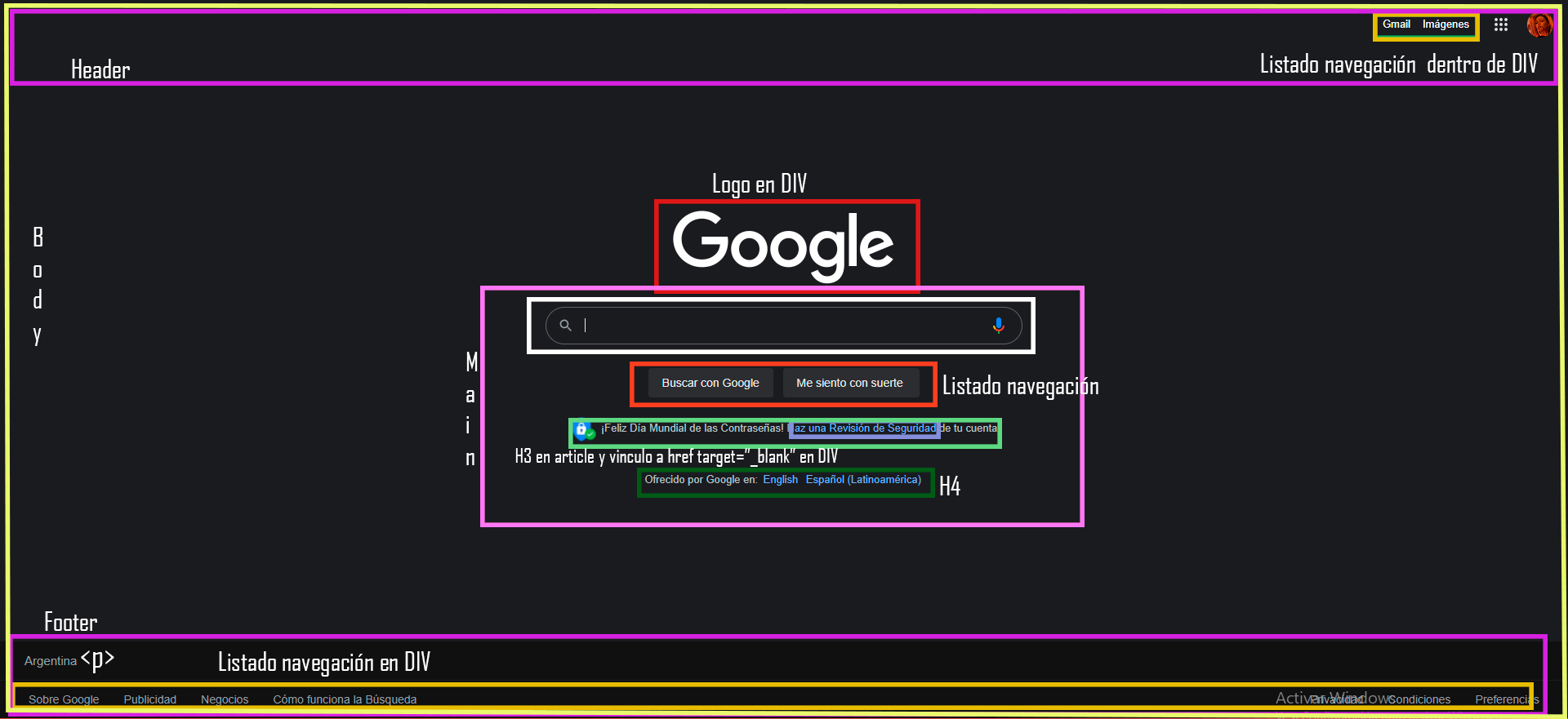Image resolution: width=1568 pixels, height=719 pixels.
Task: Open the Condiciones footer link
Action: (x=1421, y=699)
